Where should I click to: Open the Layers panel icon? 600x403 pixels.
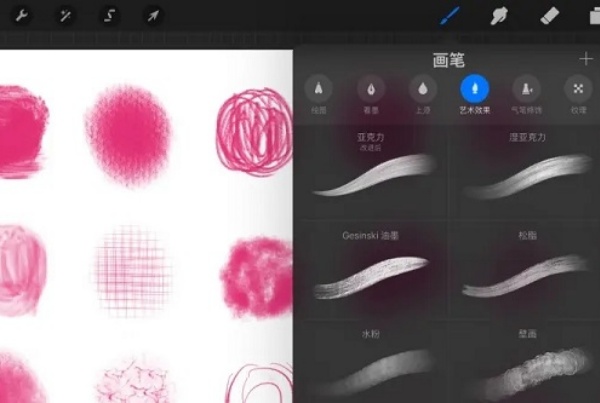(x=595, y=16)
